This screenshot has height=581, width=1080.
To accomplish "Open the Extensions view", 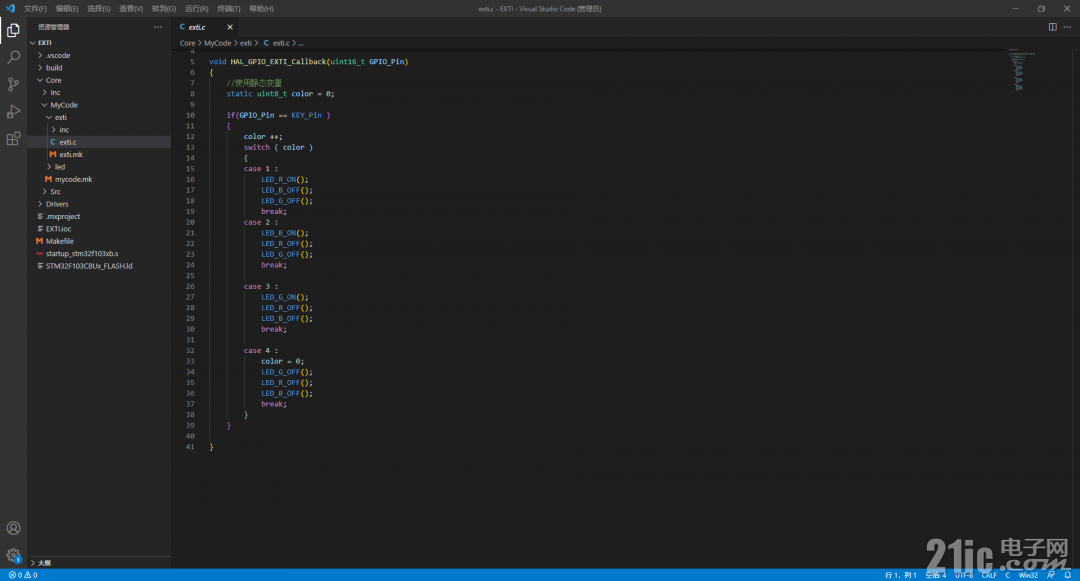I will [13, 139].
